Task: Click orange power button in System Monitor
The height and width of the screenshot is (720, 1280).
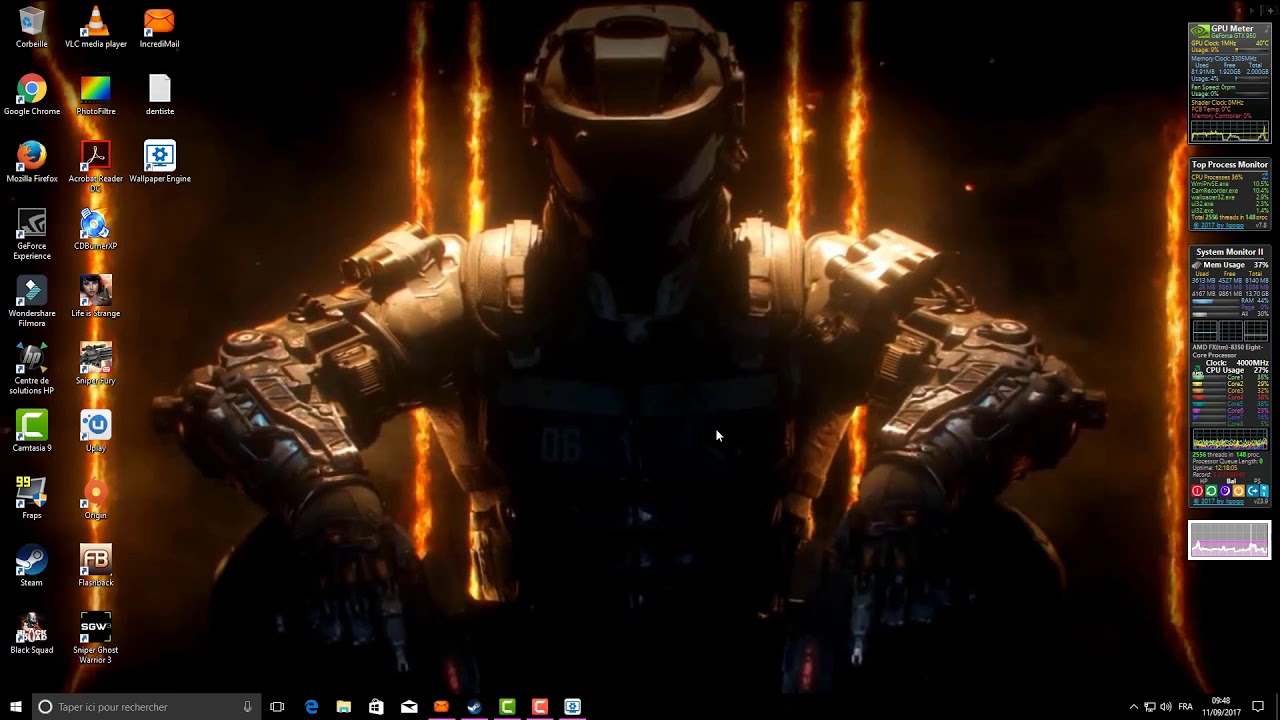Action: coord(1238,491)
